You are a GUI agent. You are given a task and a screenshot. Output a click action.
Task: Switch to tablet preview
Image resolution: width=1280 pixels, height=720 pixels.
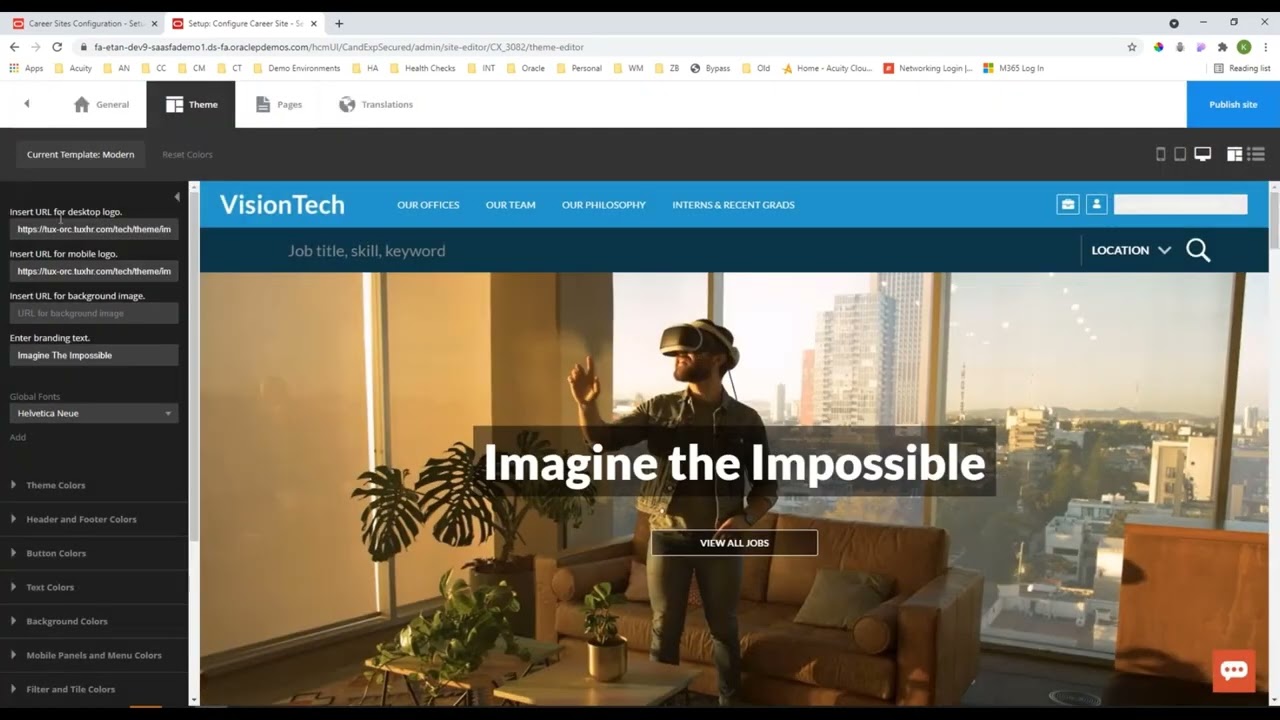pyautogui.click(x=1180, y=154)
